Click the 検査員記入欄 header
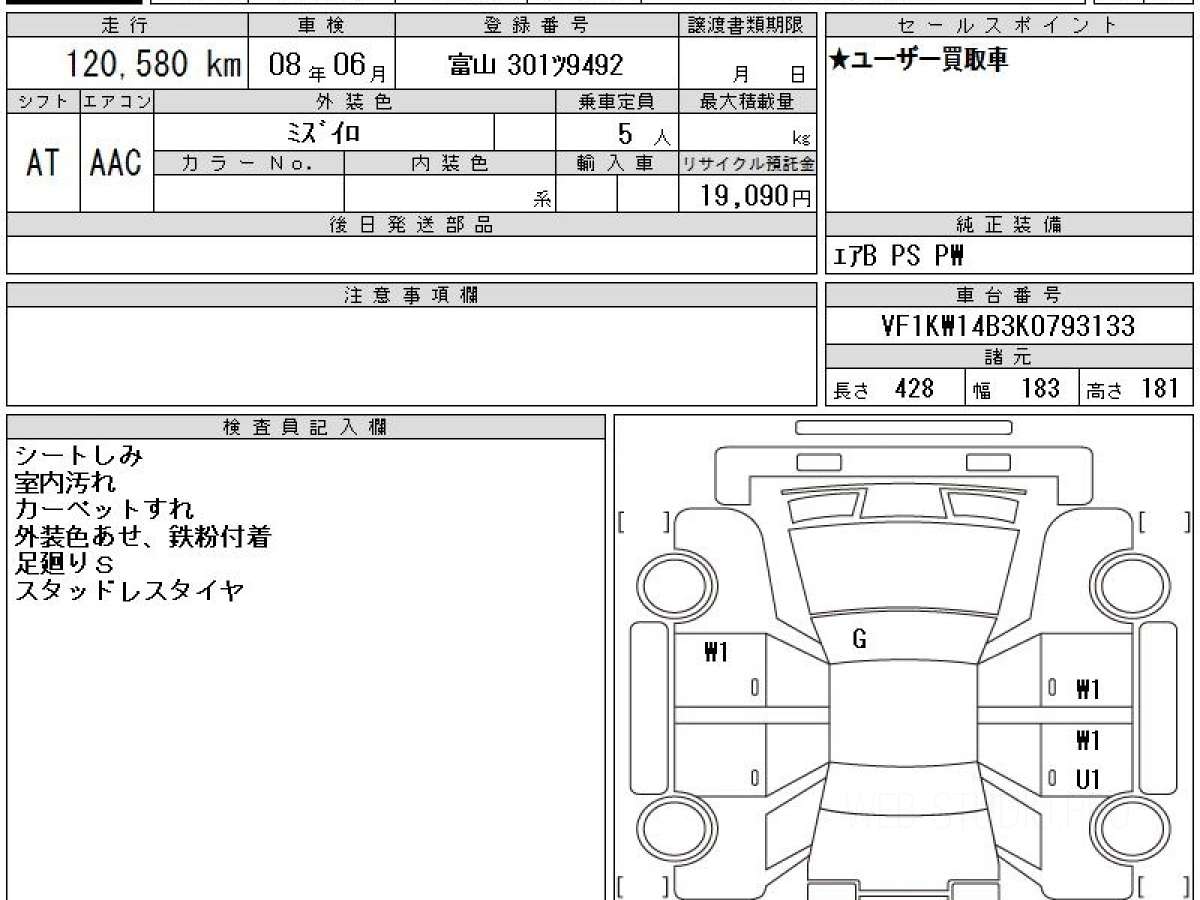 (306, 427)
